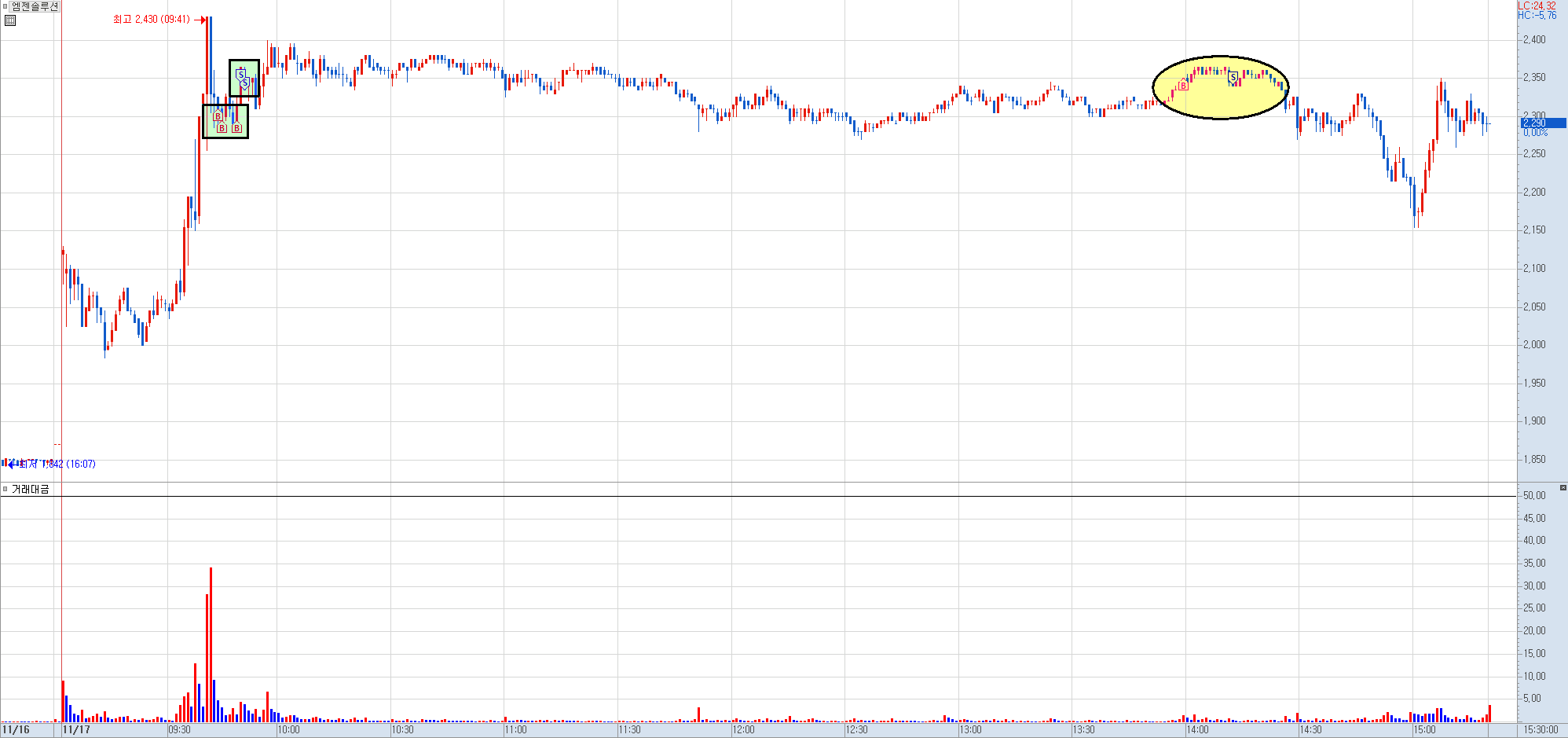Click the 엠젠솔루션 stock name label
Image resolution: width=1568 pixels, height=738 pixels.
[x=35, y=6]
